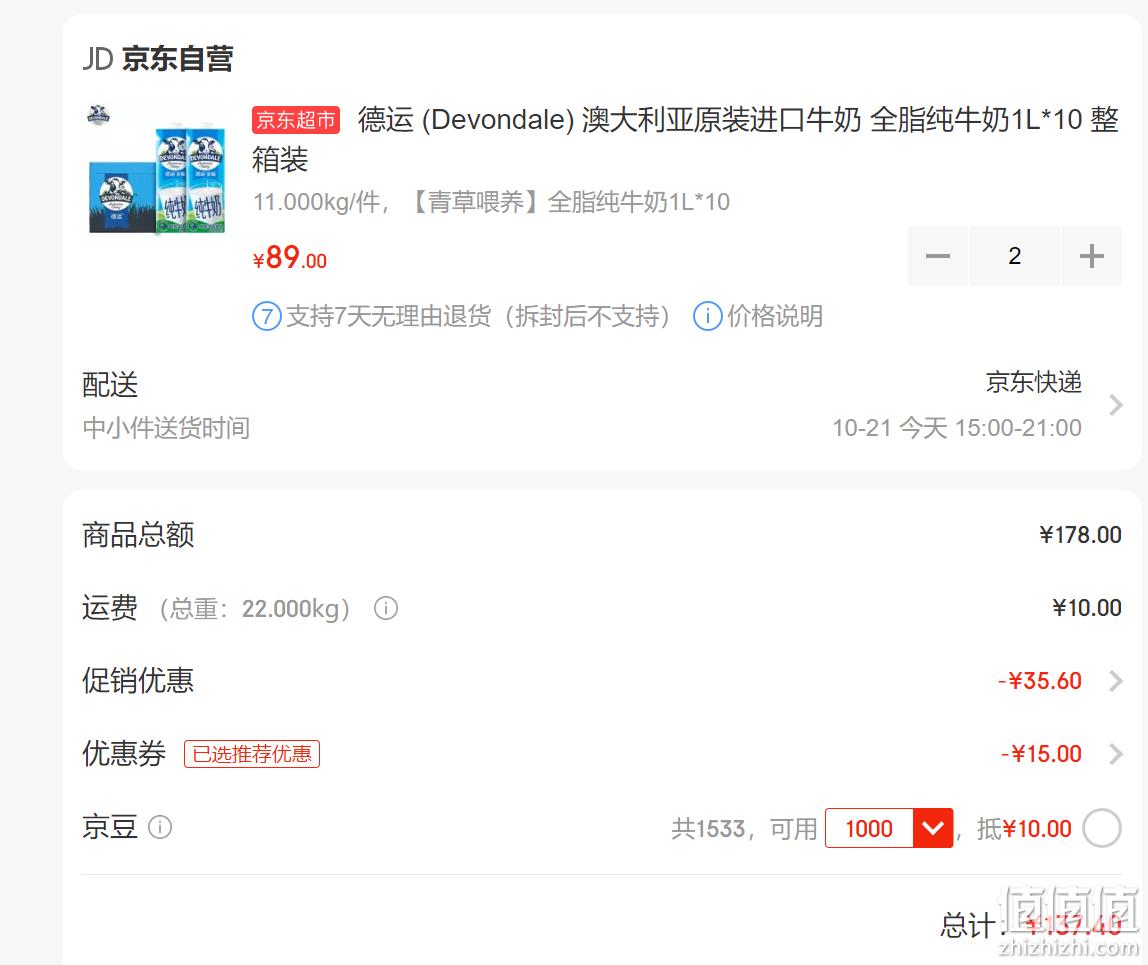
Task: Click the 7-day return circle icon
Action: click(x=266, y=317)
